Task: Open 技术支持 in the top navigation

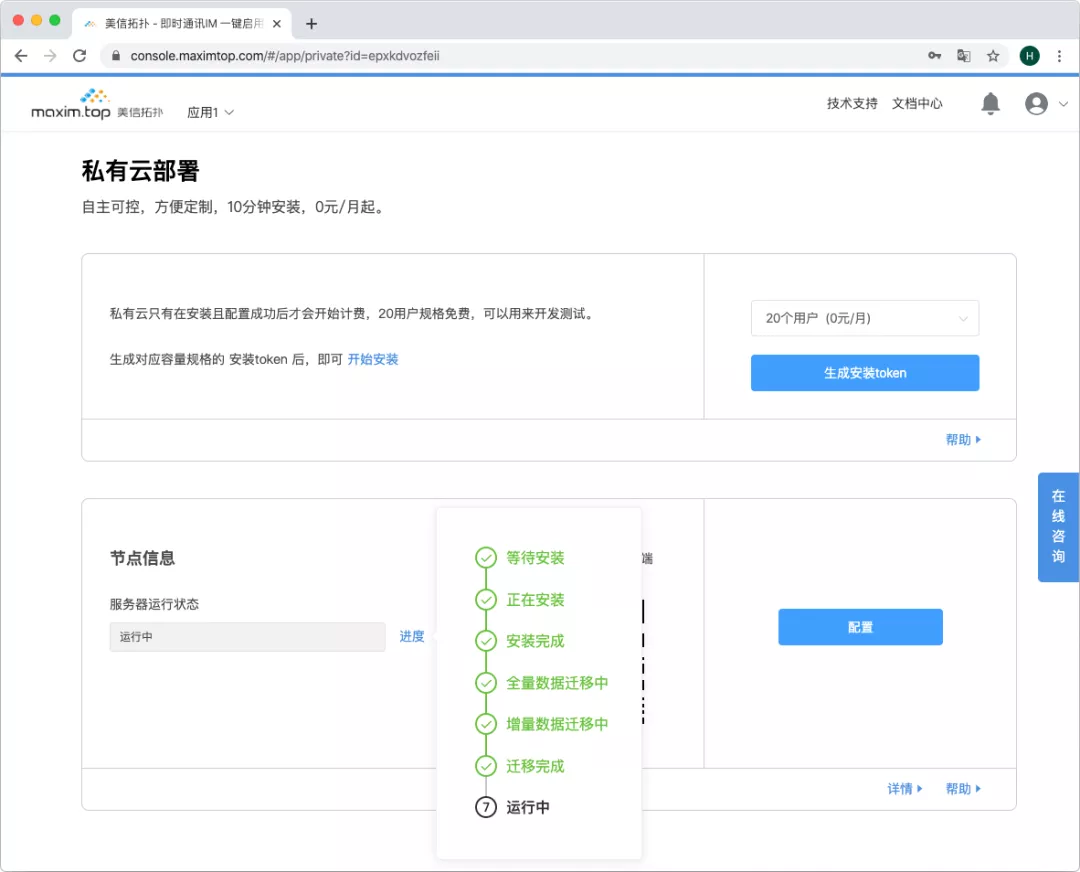Action: coord(852,103)
